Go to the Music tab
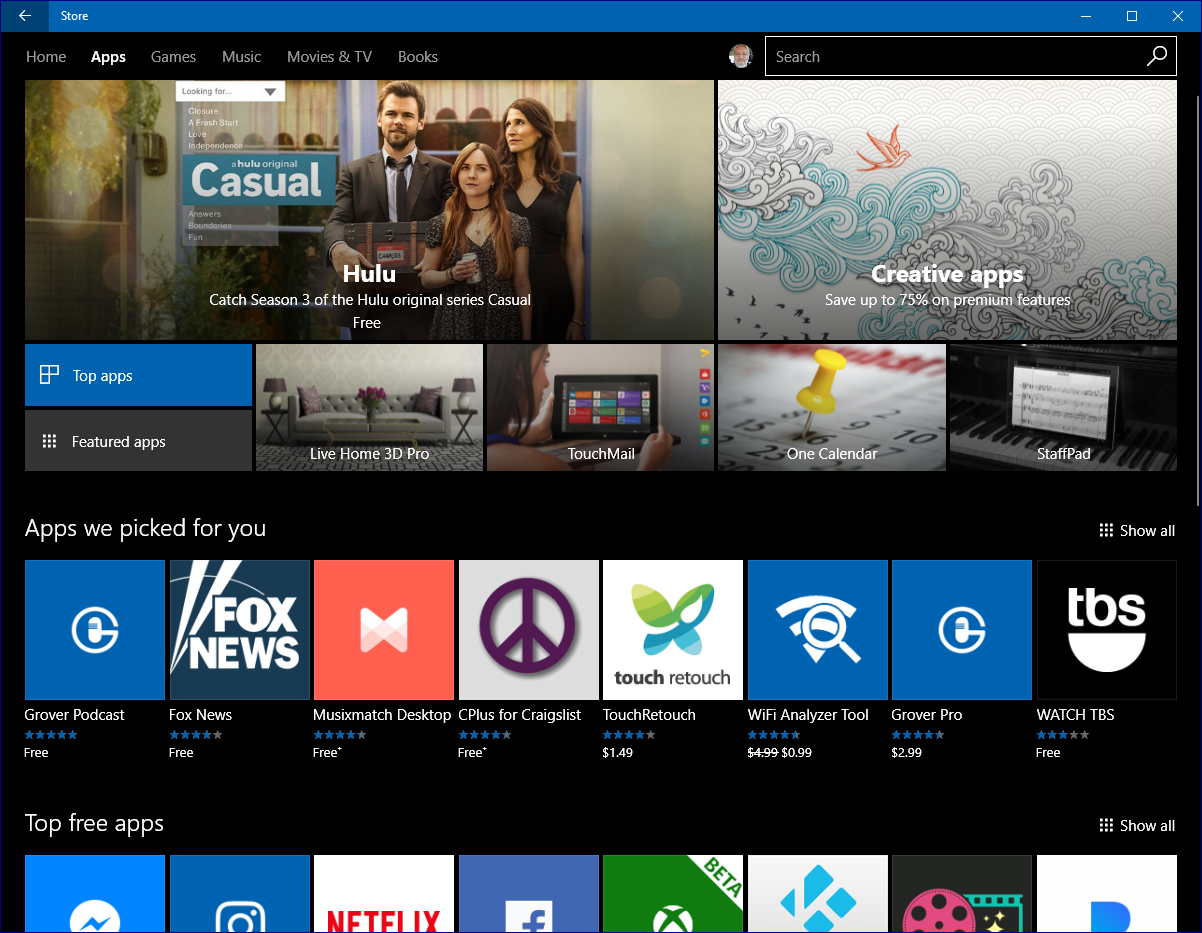Viewport: 1202px width, 933px height. click(241, 57)
